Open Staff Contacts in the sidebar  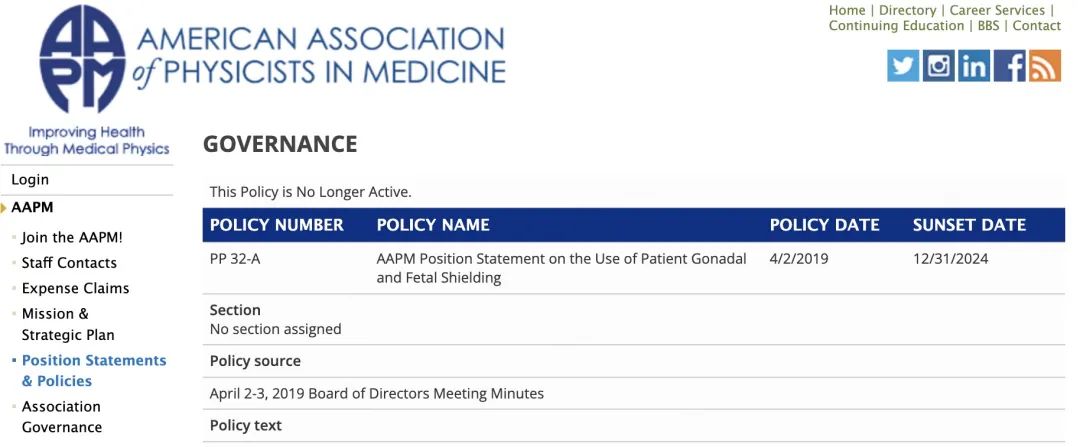coord(69,263)
